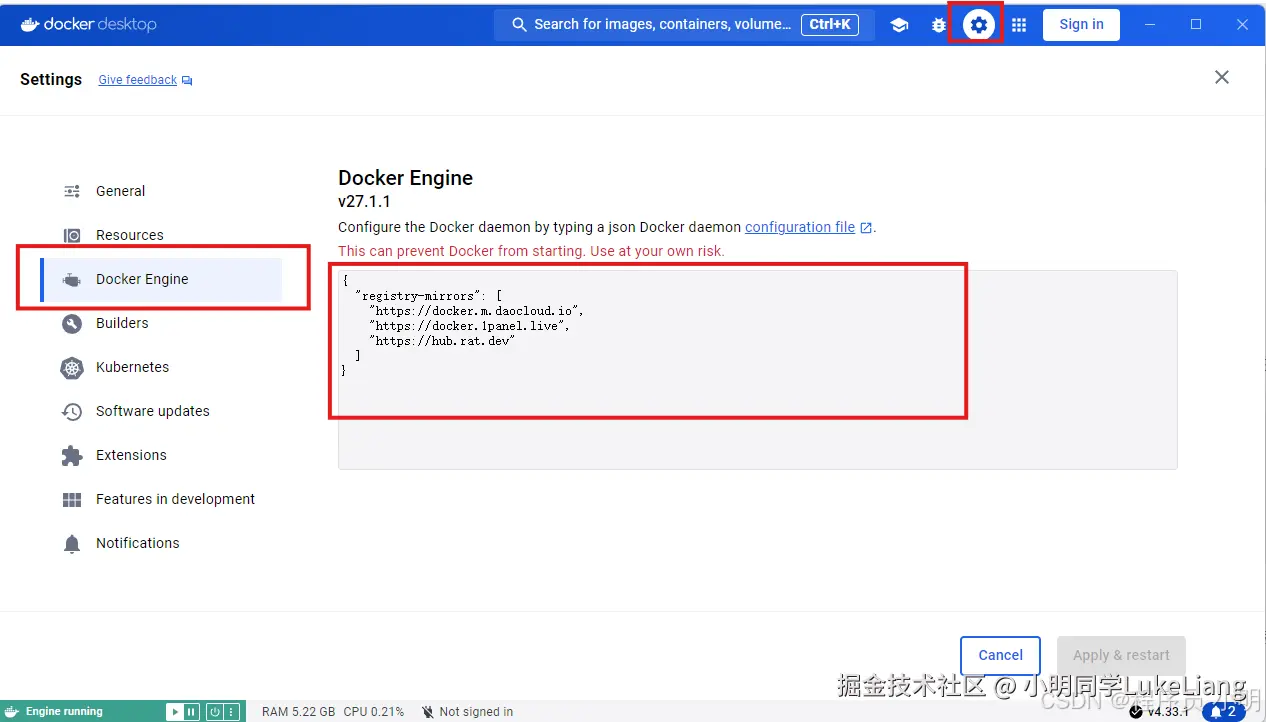Click the Ctrl+K shortcut badge
The height and width of the screenshot is (722, 1266).
click(830, 25)
